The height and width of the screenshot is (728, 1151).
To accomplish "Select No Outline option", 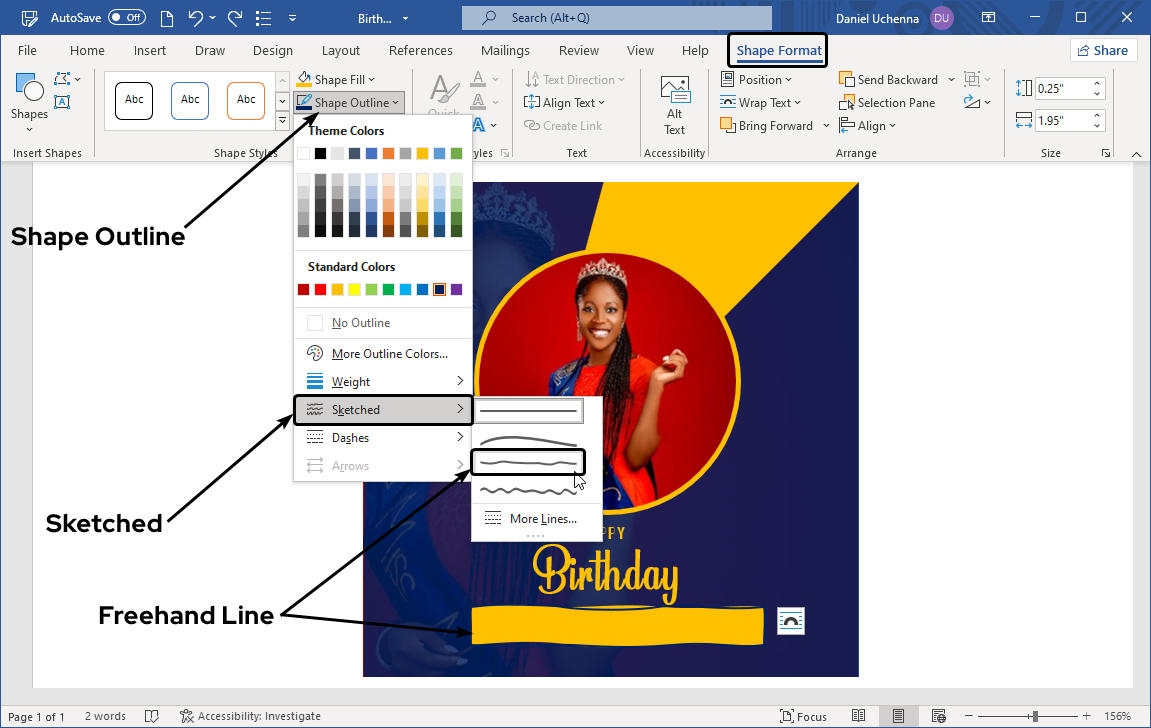I will pos(360,323).
